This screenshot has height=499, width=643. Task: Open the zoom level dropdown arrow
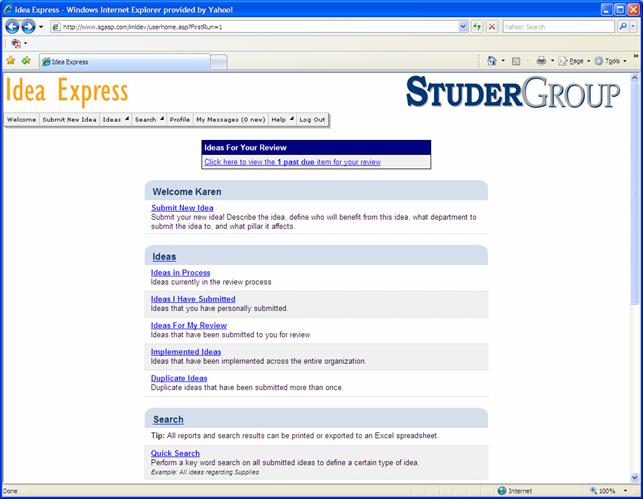point(625,491)
